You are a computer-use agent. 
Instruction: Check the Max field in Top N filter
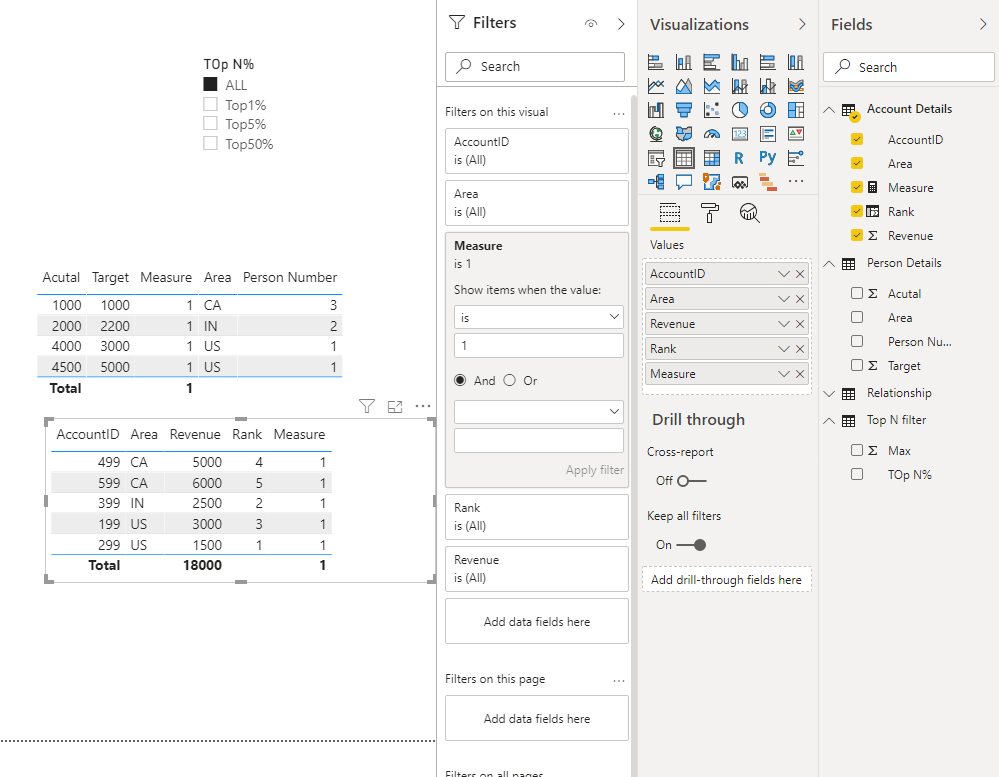857,450
